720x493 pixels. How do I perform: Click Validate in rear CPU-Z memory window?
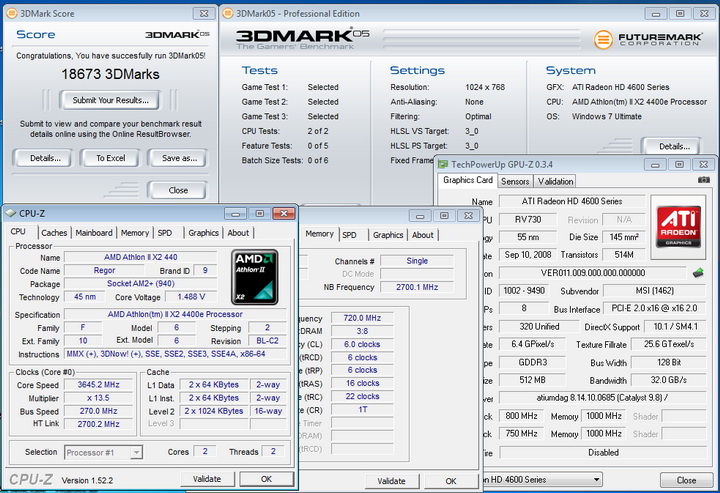pyautogui.click(x=392, y=481)
